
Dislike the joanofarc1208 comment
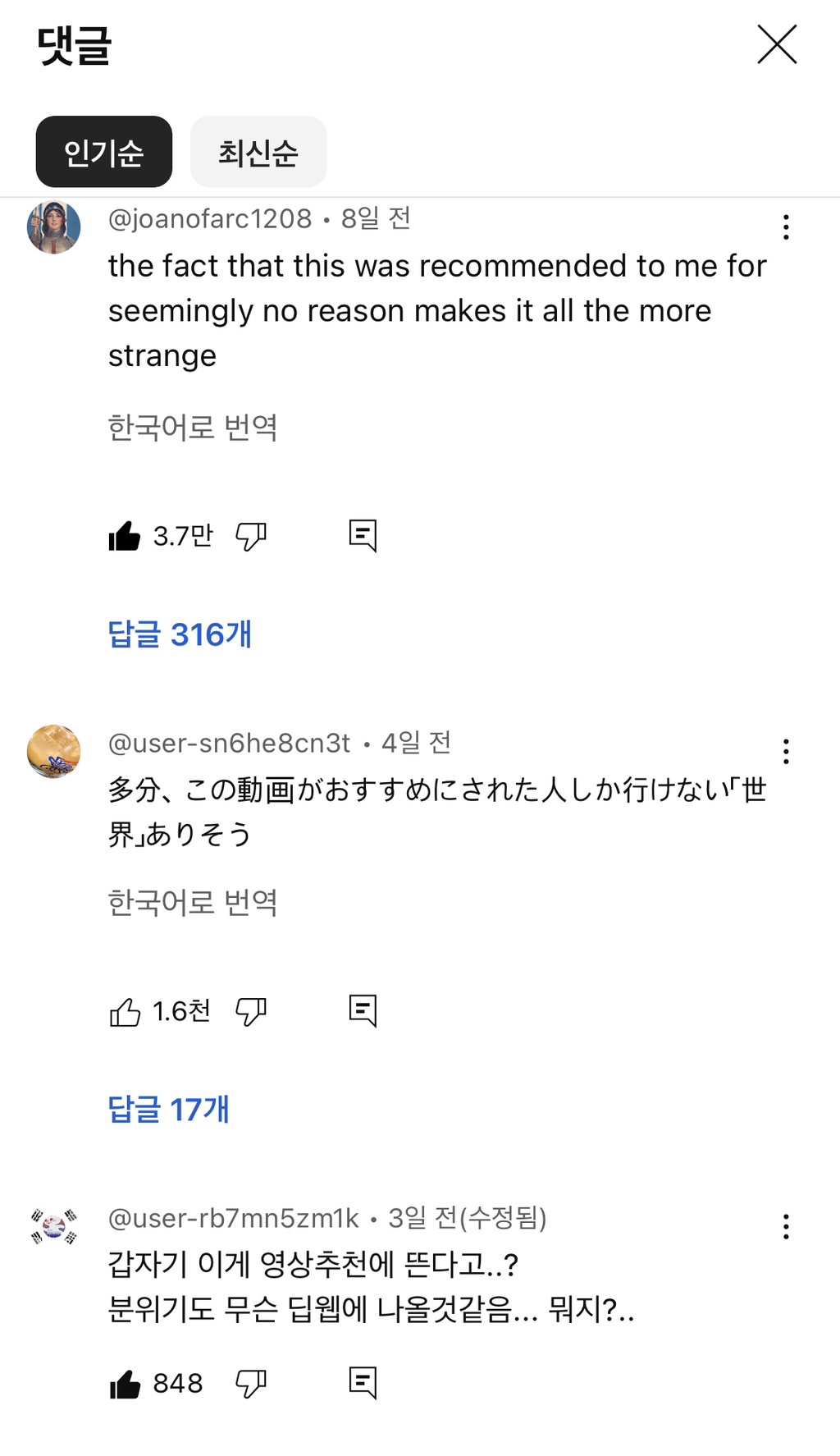click(x=251, y=536)
